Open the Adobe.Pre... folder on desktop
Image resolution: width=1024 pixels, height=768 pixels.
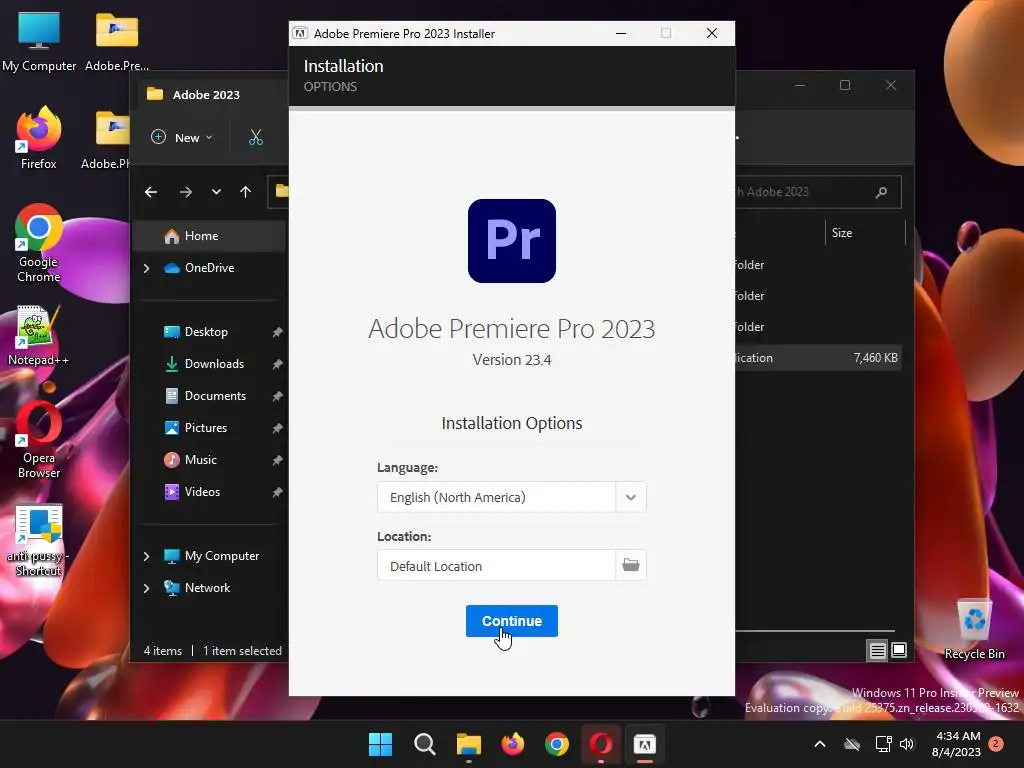[x=116, y=41]
